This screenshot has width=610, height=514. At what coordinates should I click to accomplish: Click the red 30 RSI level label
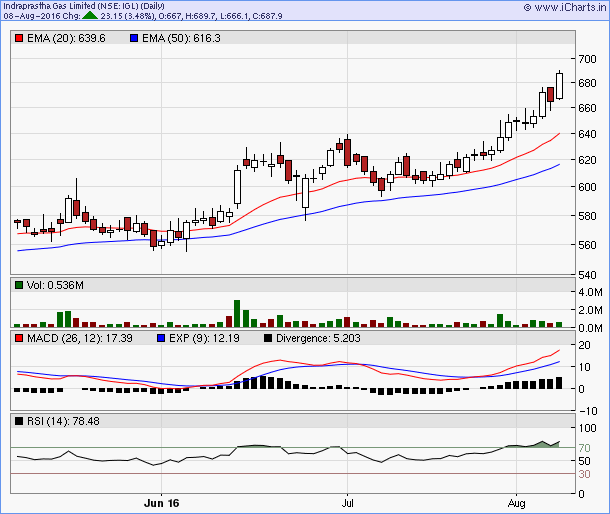point(584,474)
